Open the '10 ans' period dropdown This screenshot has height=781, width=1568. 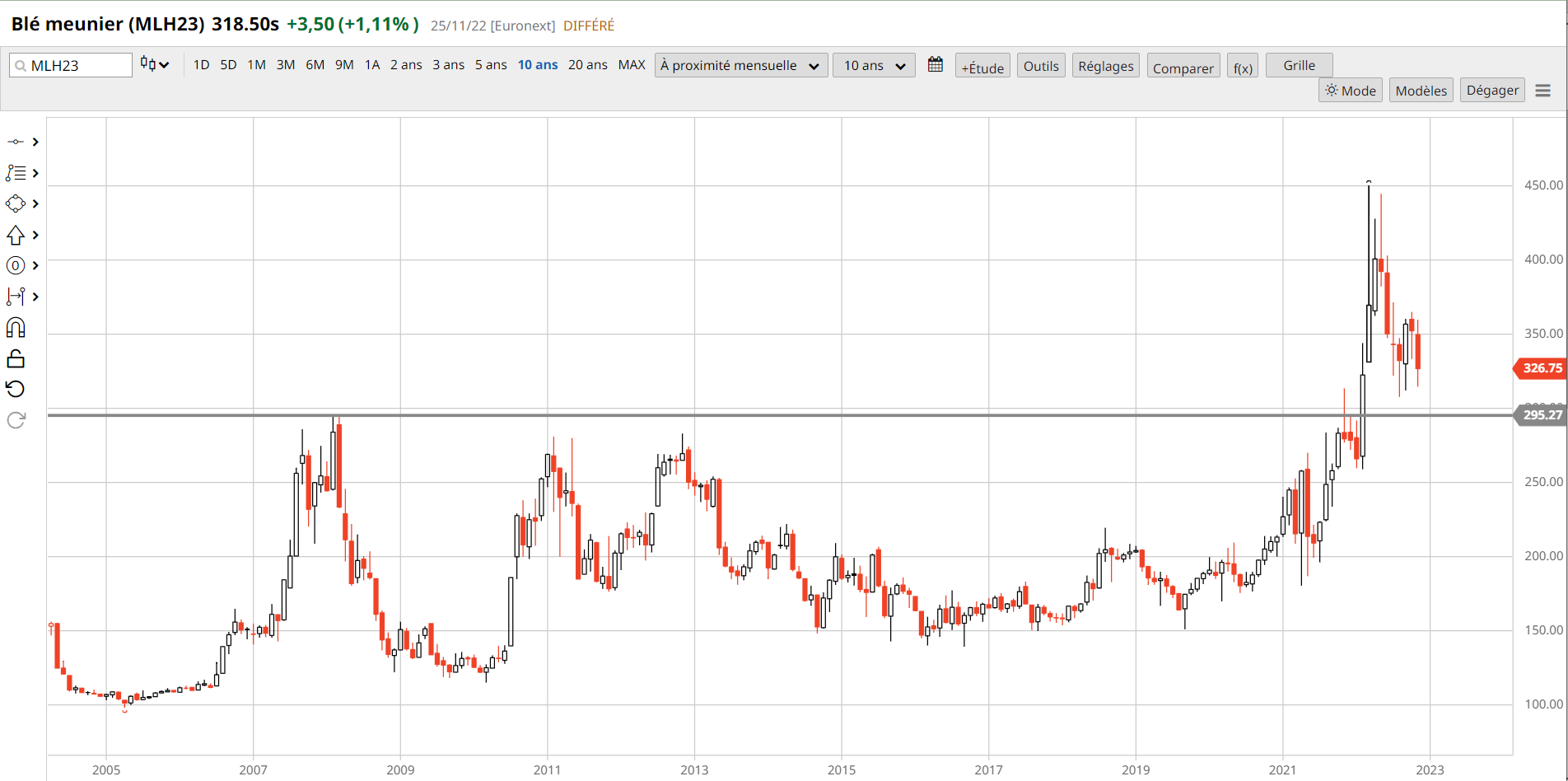pos(874,65)
